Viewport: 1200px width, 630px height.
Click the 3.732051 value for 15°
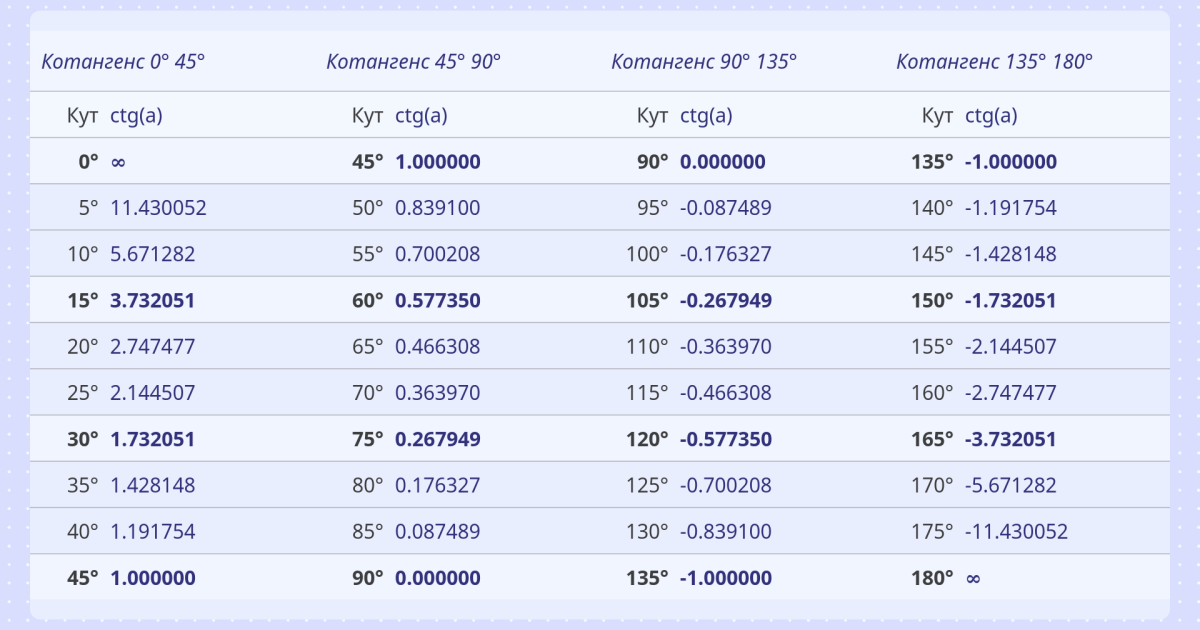tap(152, 300)
